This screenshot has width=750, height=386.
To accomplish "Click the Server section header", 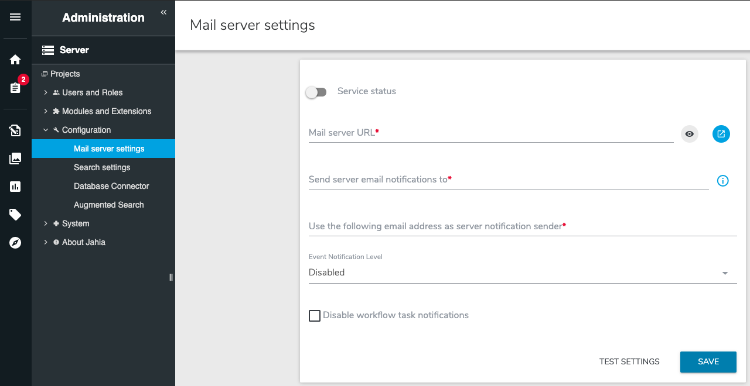I will click(x=103, y=50).
